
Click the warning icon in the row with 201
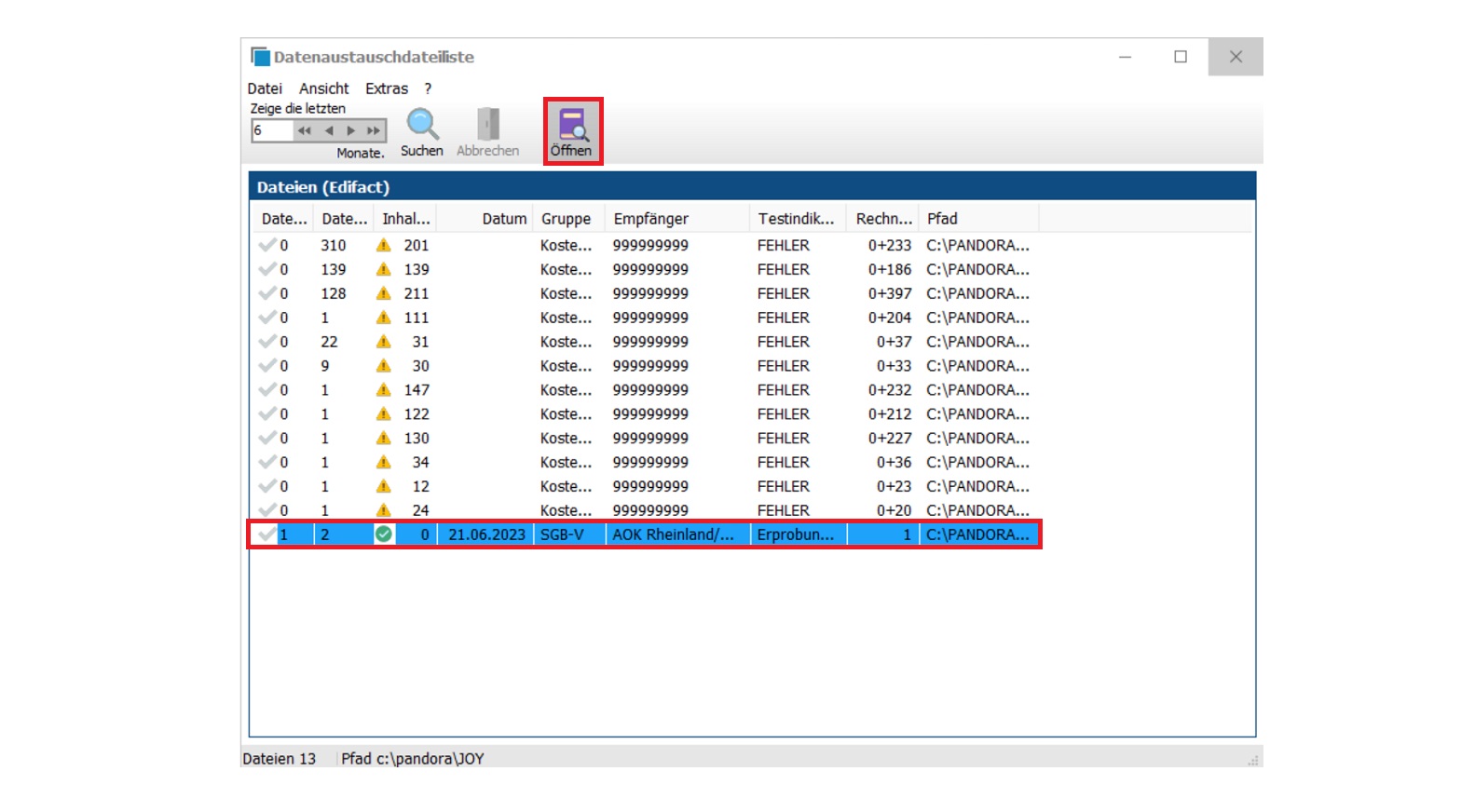coord(383,246)
